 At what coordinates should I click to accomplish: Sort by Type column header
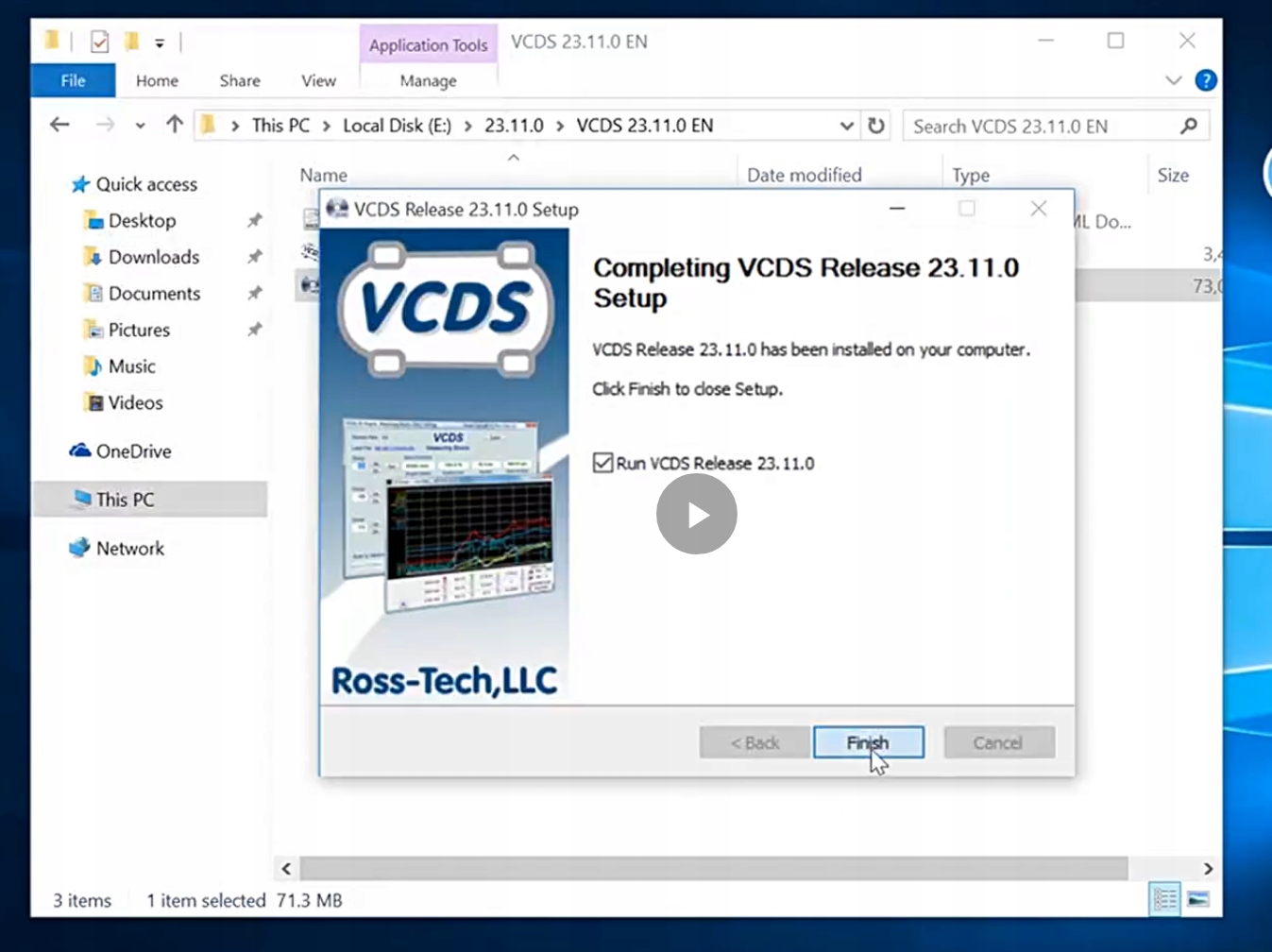click(x=971, y=175)
